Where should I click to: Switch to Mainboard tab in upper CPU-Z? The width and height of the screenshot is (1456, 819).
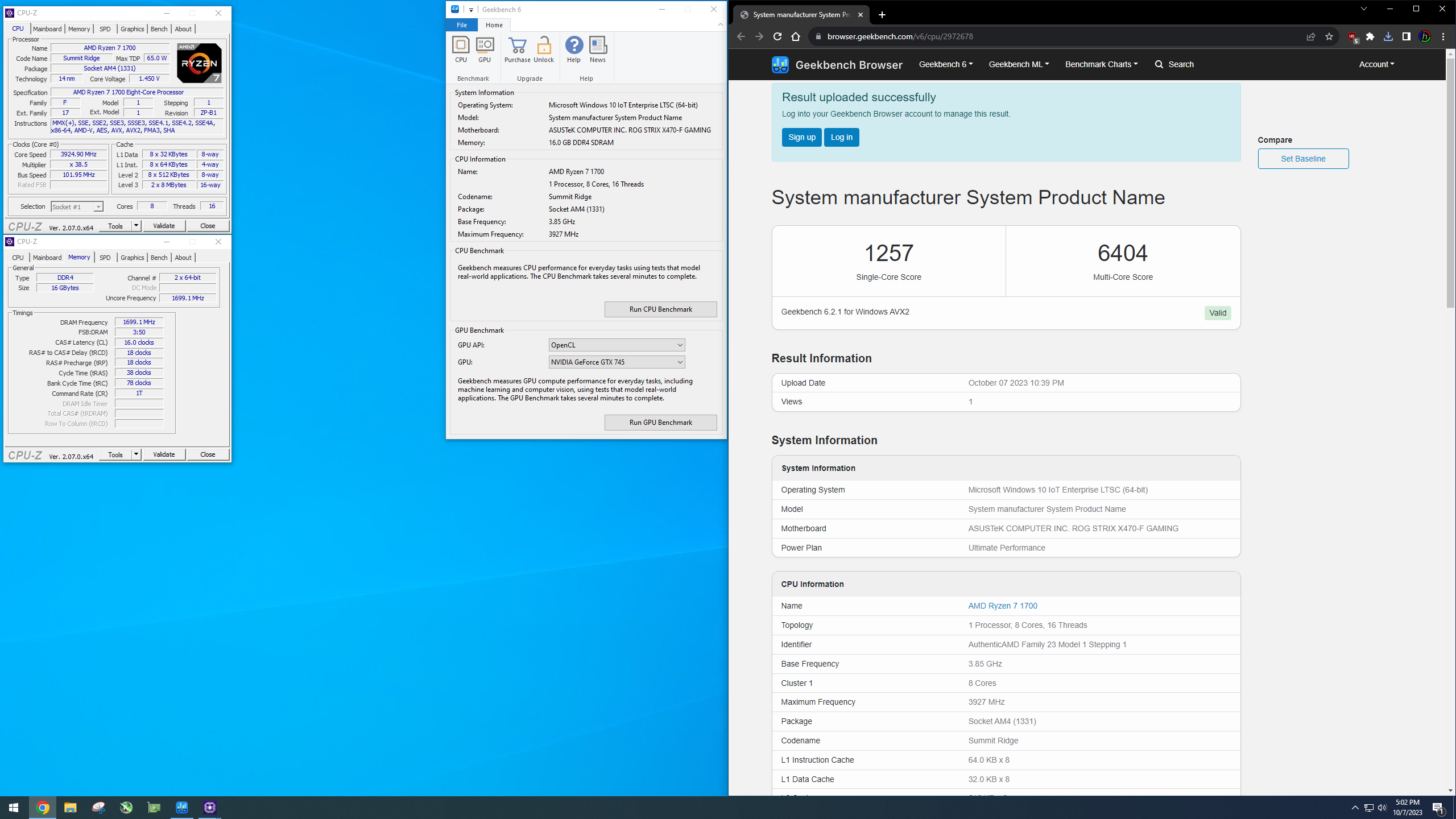click(x=47, y=29)
